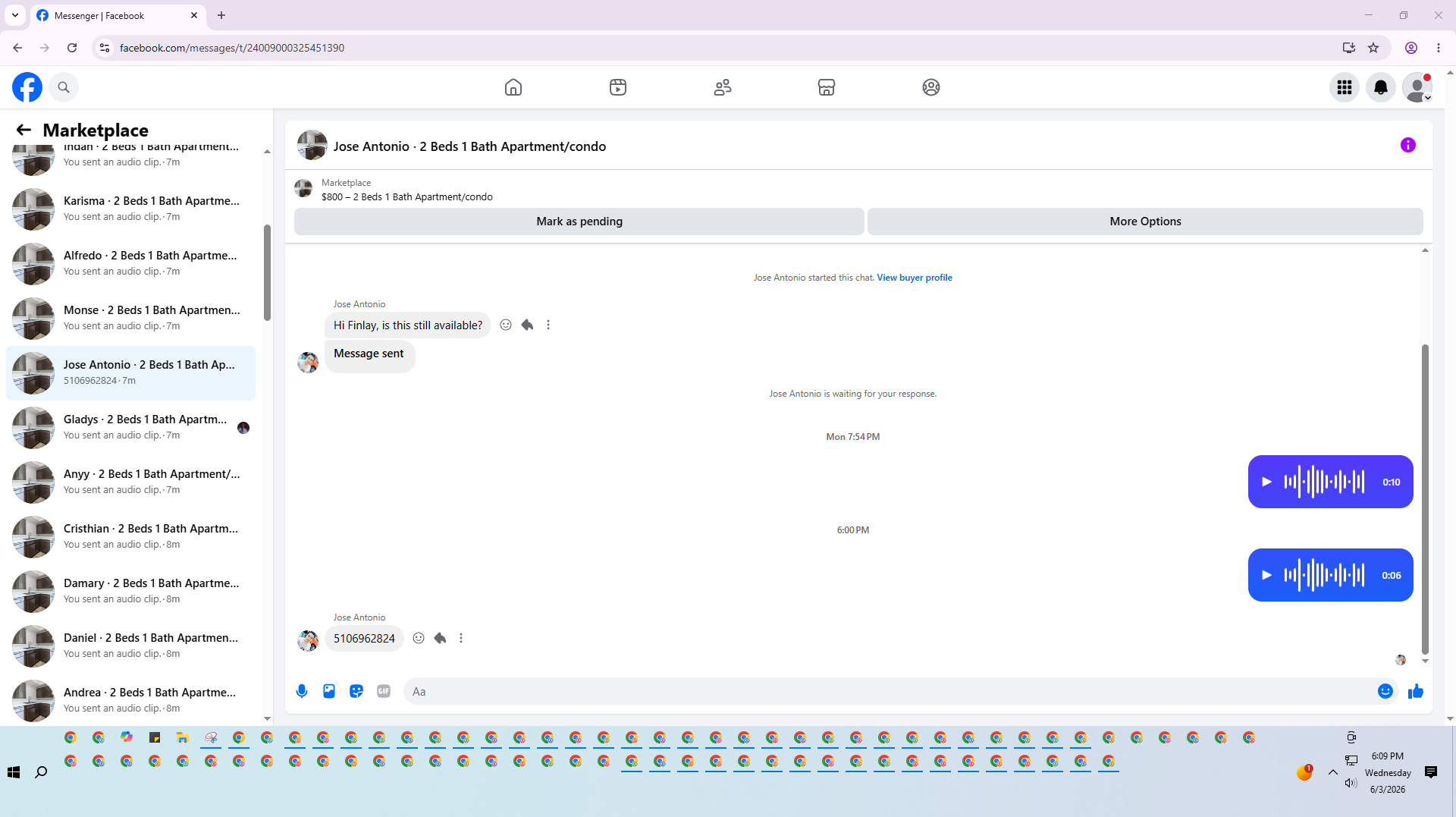The width and height of the screenshot is (1456, 817).
Task: Open More Options for the listing
Action: pyautogui.click(x=1145, y=222)
